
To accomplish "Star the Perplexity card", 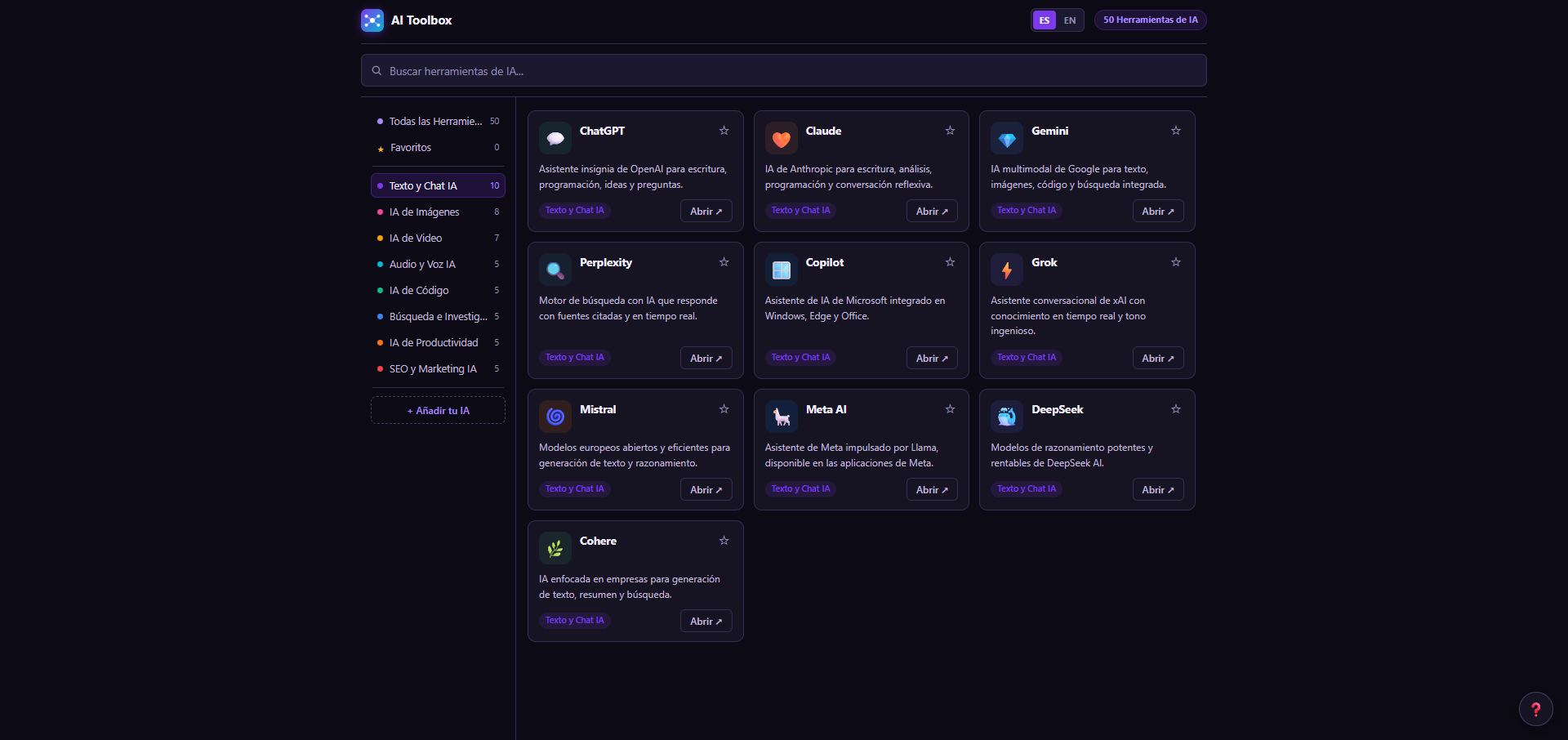I will 724,262.
